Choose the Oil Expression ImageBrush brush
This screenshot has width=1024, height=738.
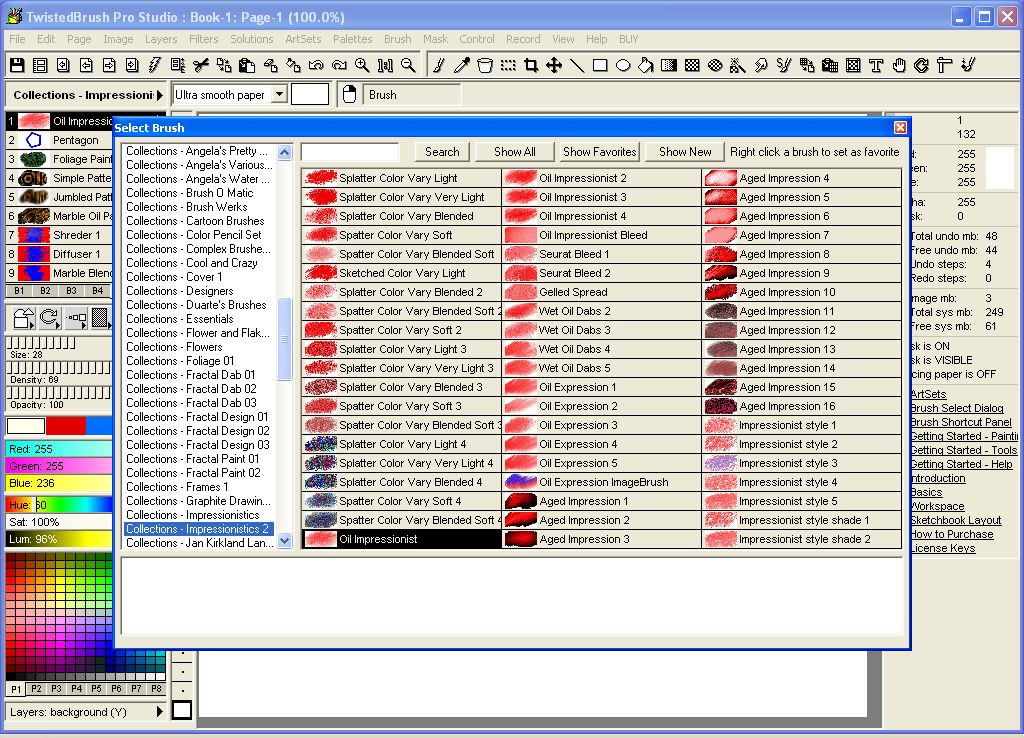click(x=601, y=482)
